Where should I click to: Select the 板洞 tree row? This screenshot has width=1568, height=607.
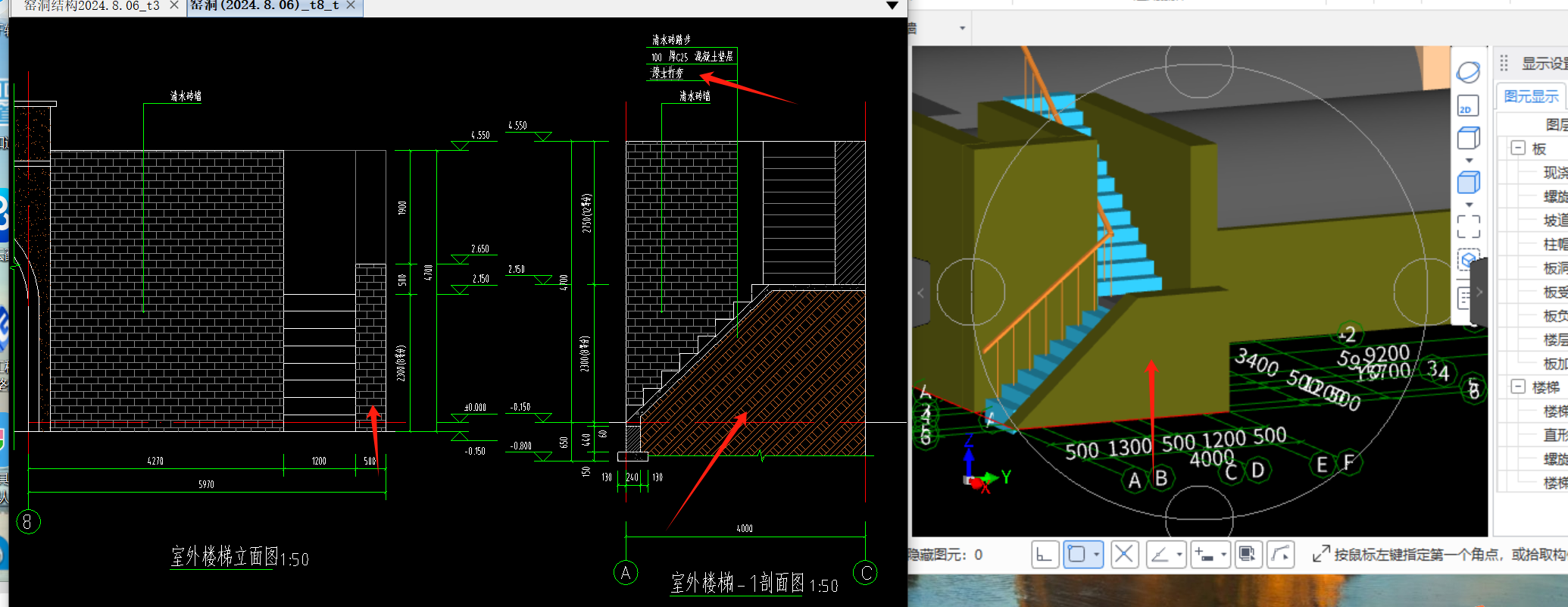pyautogui.click(x=1555, y=268)
